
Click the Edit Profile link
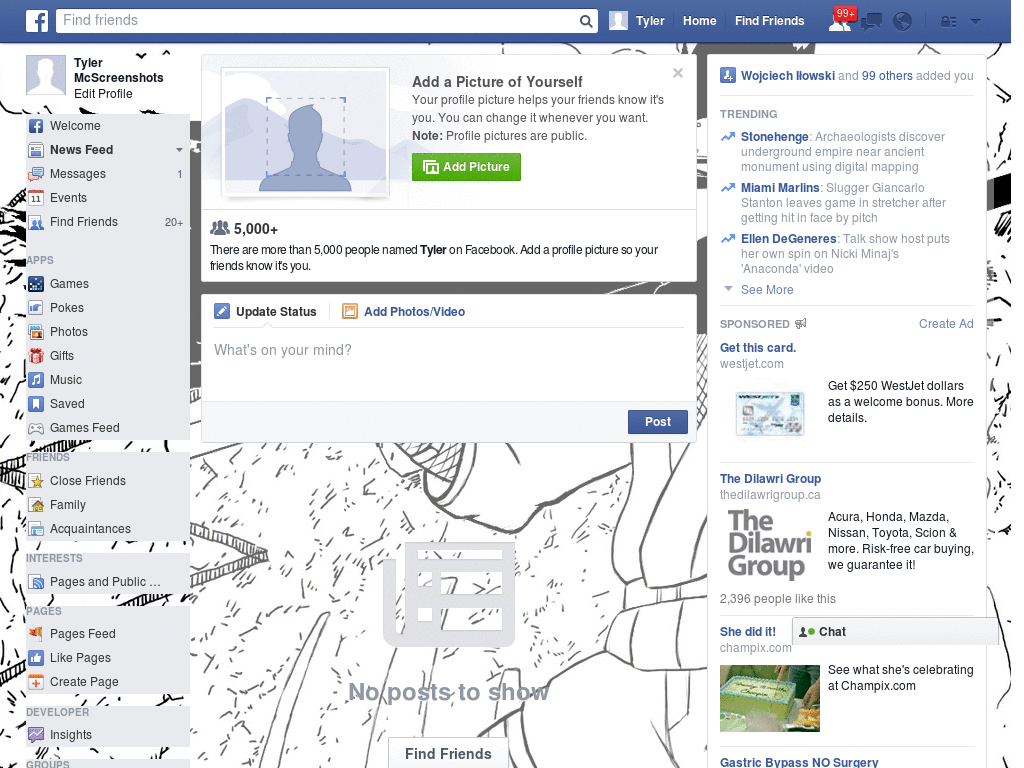click(103, 94)
